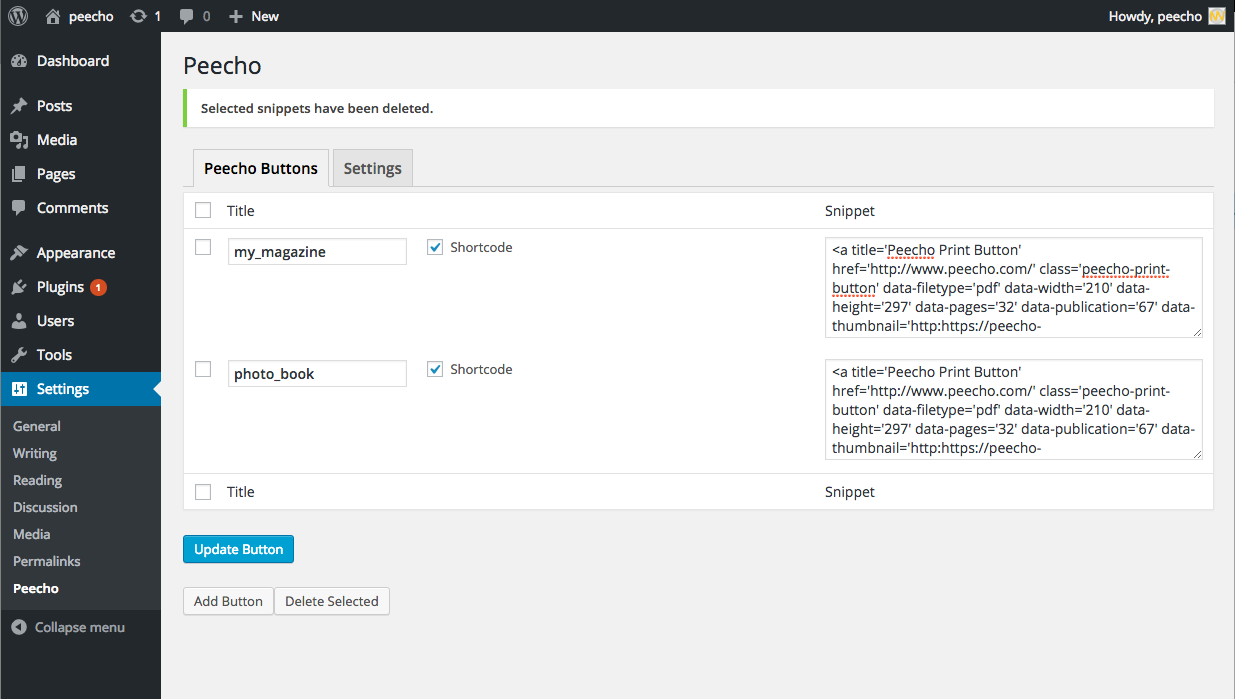Click the Collapse menu label
1235x699 pixels.
click(x=80, y=627)
